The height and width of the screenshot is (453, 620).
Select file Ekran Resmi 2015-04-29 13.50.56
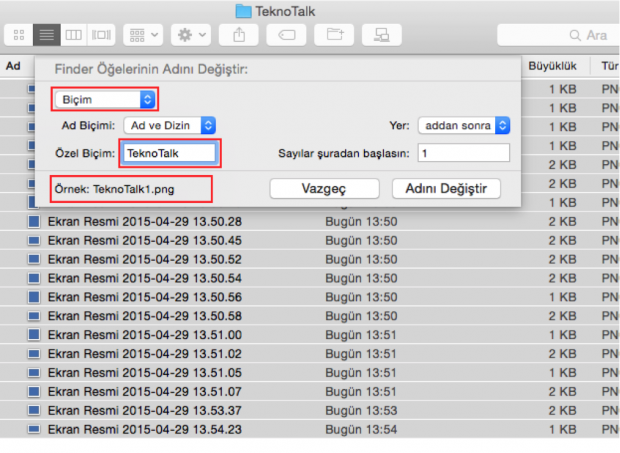[145, 297]
